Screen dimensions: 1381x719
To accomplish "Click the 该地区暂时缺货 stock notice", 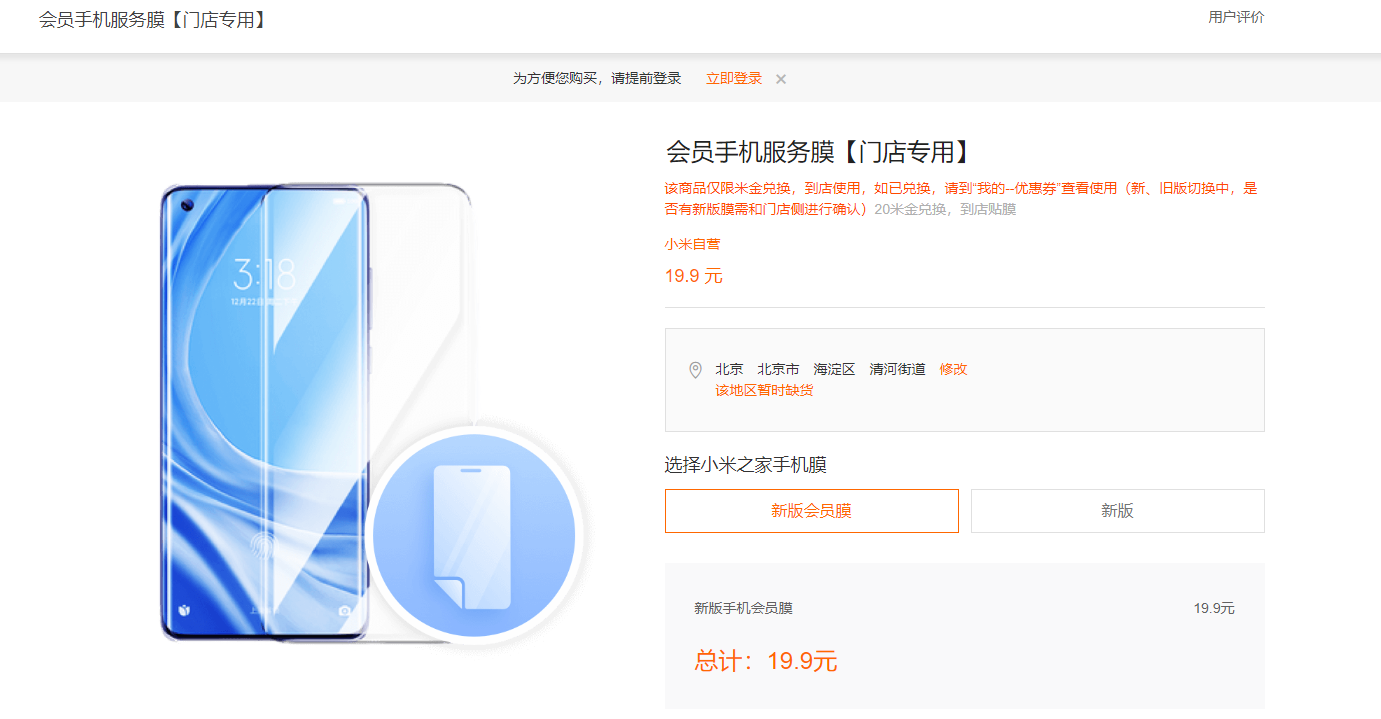I will click(764, 390).
